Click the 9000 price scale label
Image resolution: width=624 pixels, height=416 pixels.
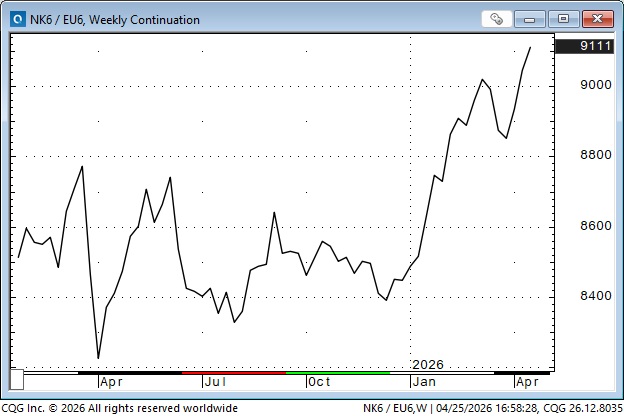point(595,85)
